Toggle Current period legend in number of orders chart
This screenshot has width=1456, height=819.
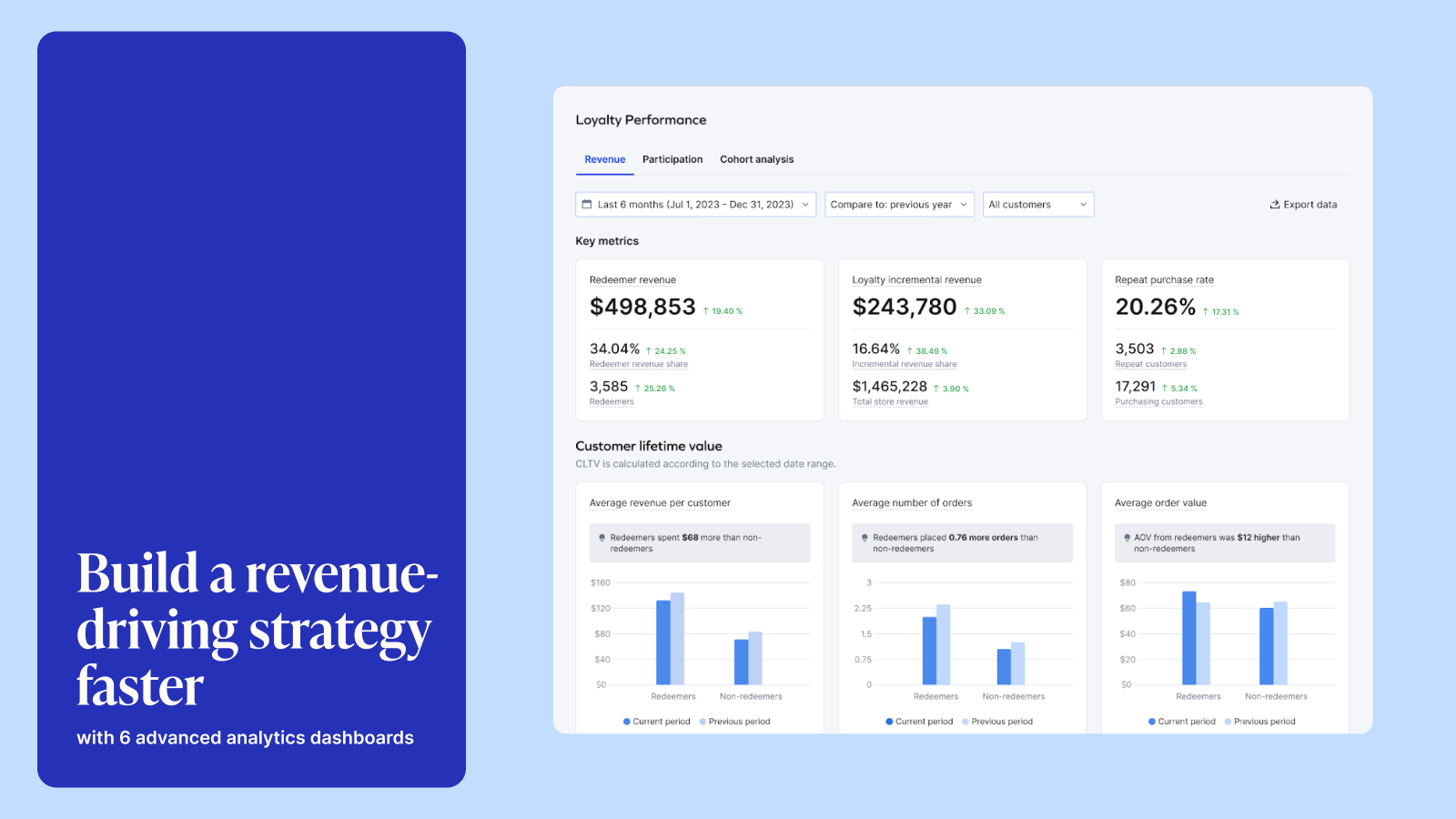pyautogui.click(x=919, y=722)
